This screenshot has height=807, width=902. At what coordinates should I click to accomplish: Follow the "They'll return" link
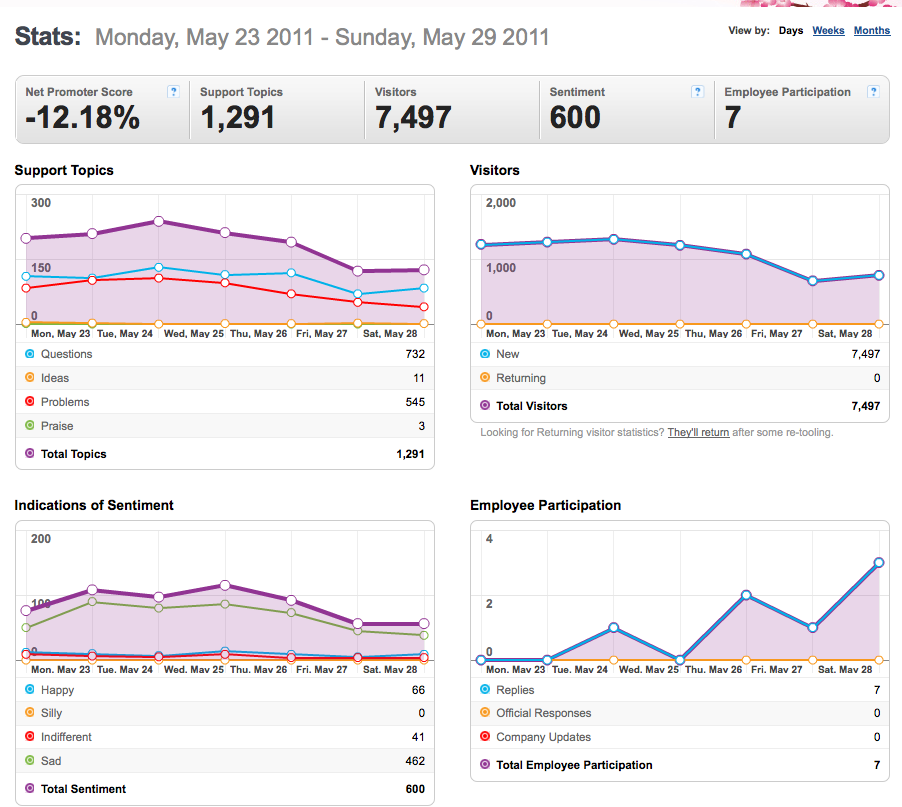pyautogui.click(x=698, y=433)
